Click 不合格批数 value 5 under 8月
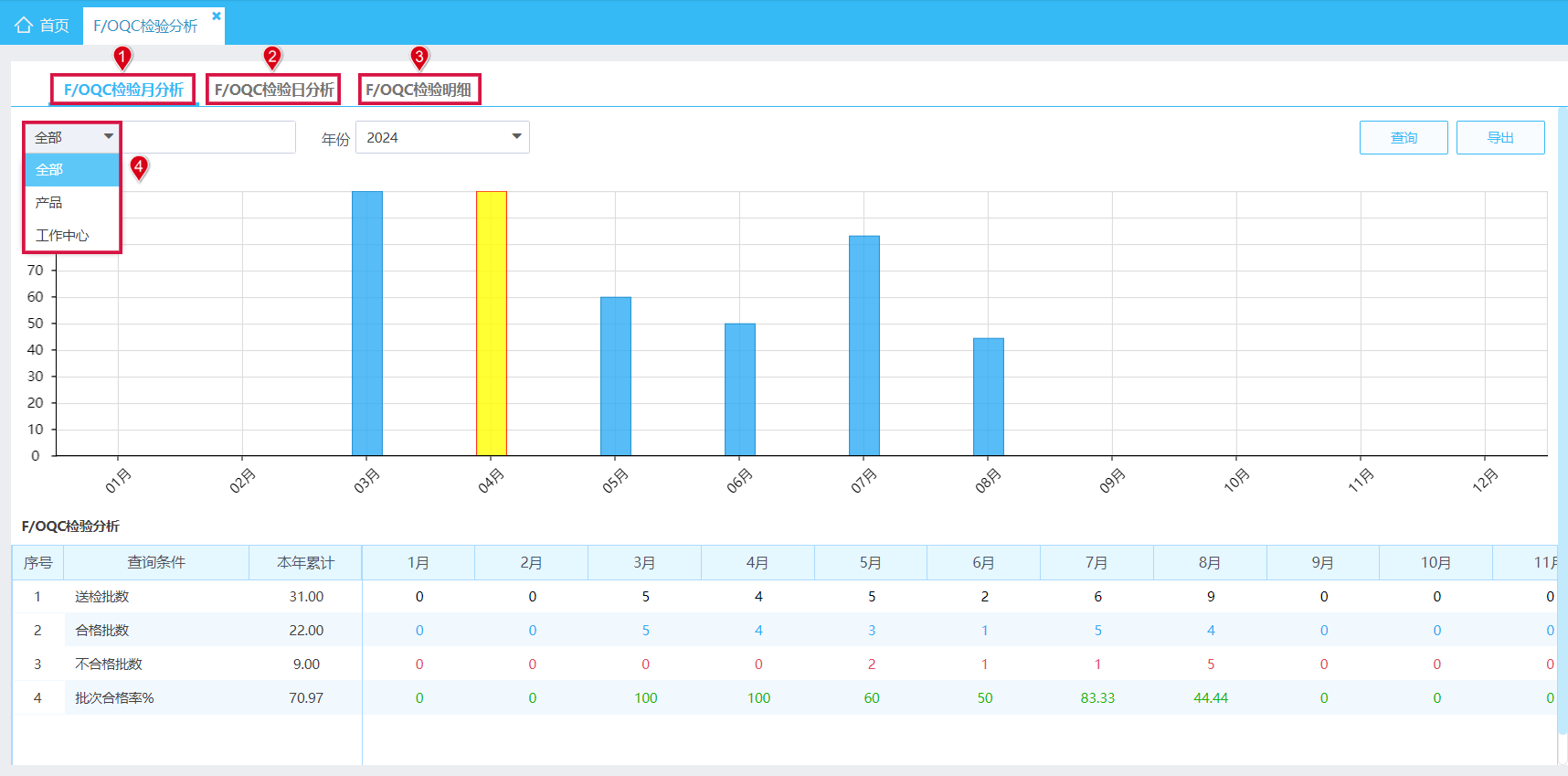1568x776 pixels. click(1211, 664)
